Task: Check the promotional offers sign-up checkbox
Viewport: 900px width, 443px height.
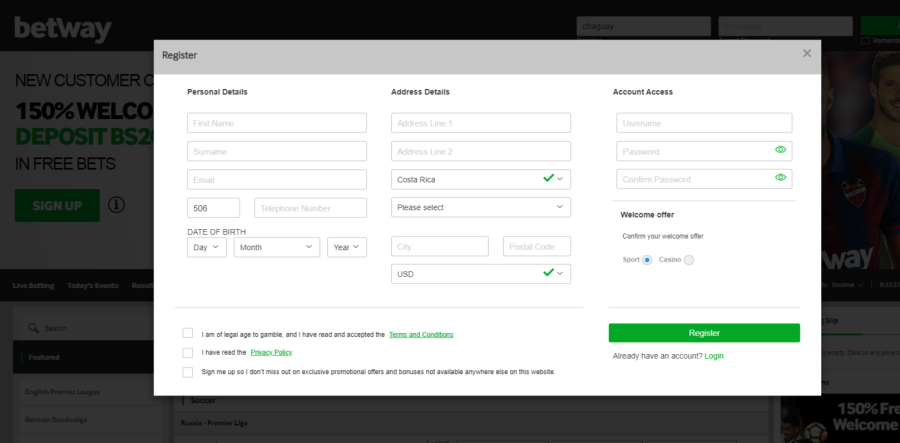Action: 188,372
